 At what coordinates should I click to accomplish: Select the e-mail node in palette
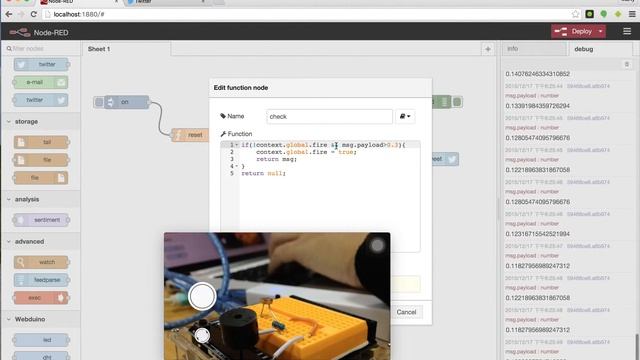(x=41, y=82)
